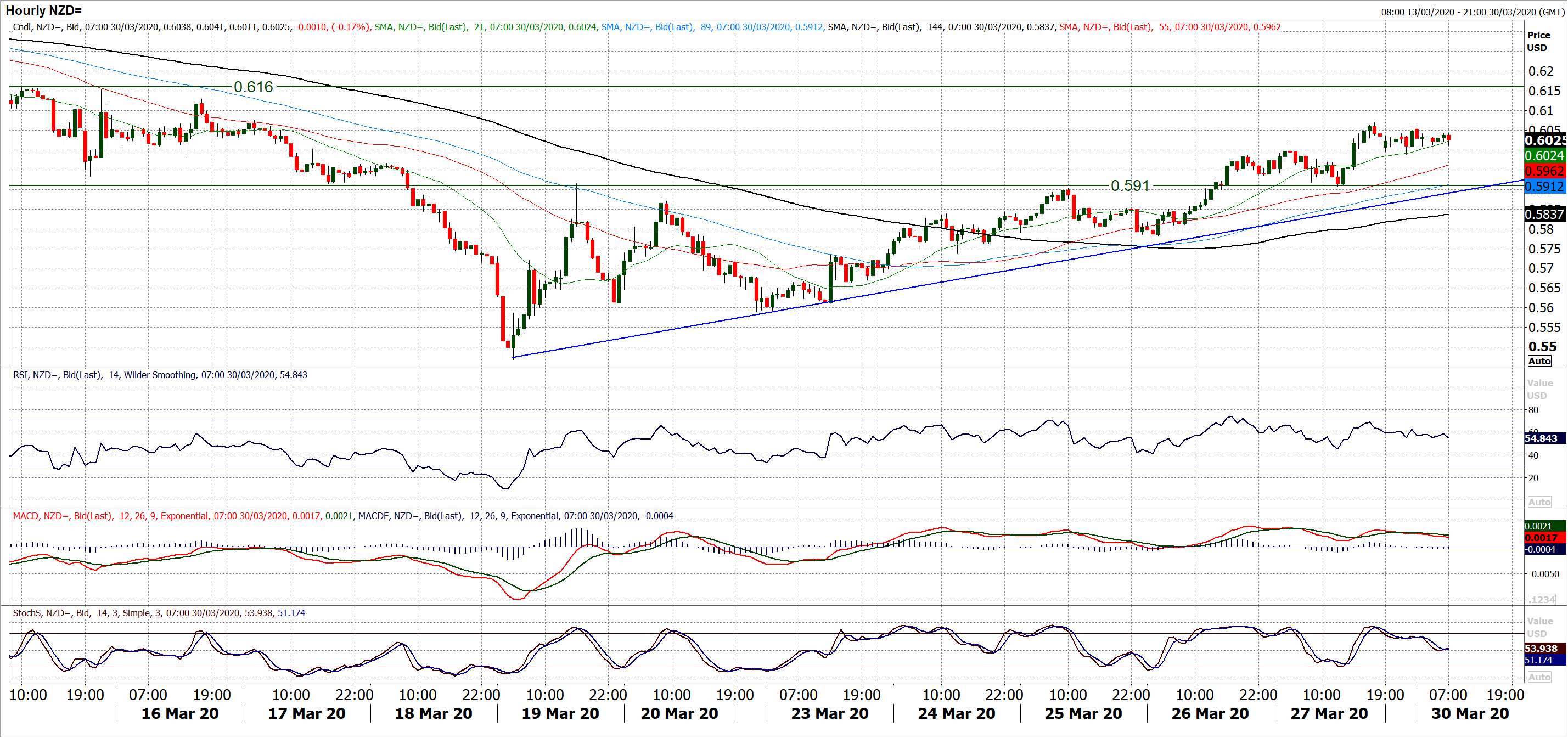Click the 0.616 horizontal line label
This screenshot has height=738, width=1568.
point(253,87)
